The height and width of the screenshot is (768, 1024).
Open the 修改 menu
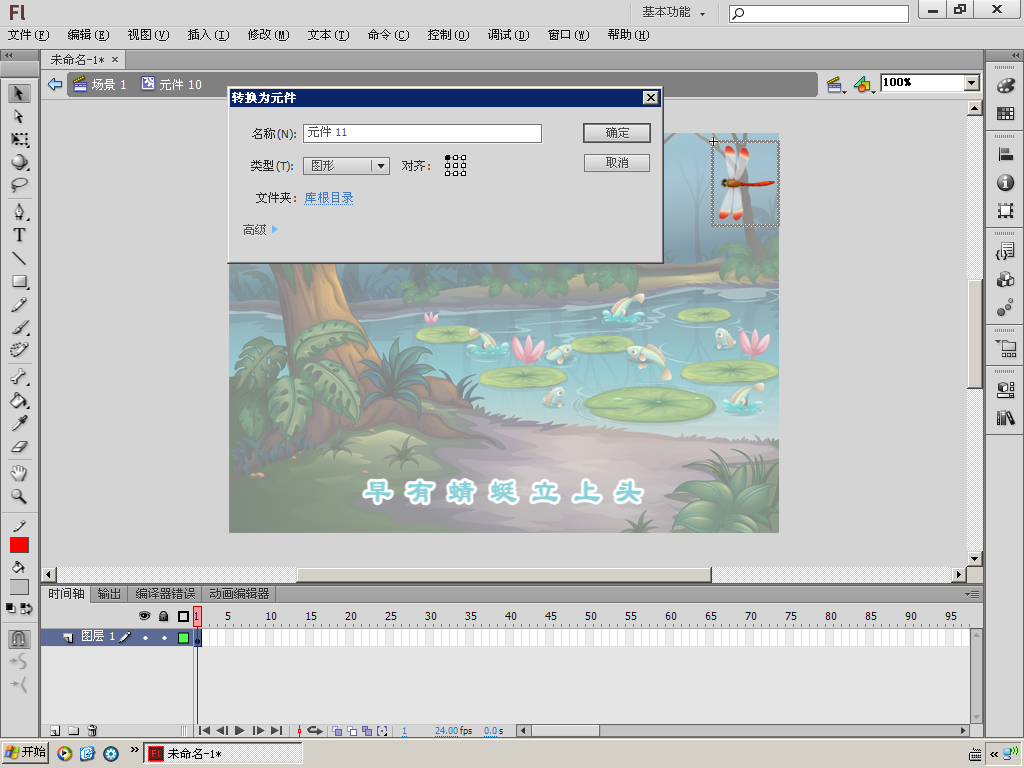(x=267, y=35)
